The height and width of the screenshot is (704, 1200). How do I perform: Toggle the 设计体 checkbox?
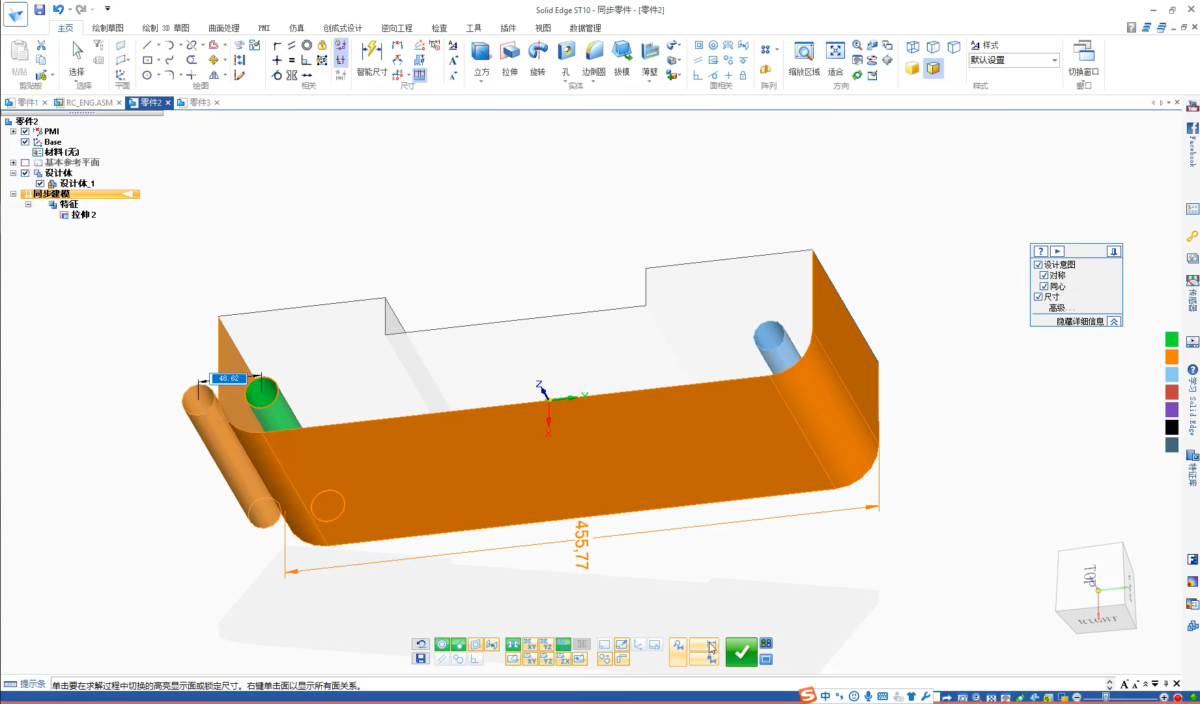(25, 173)
